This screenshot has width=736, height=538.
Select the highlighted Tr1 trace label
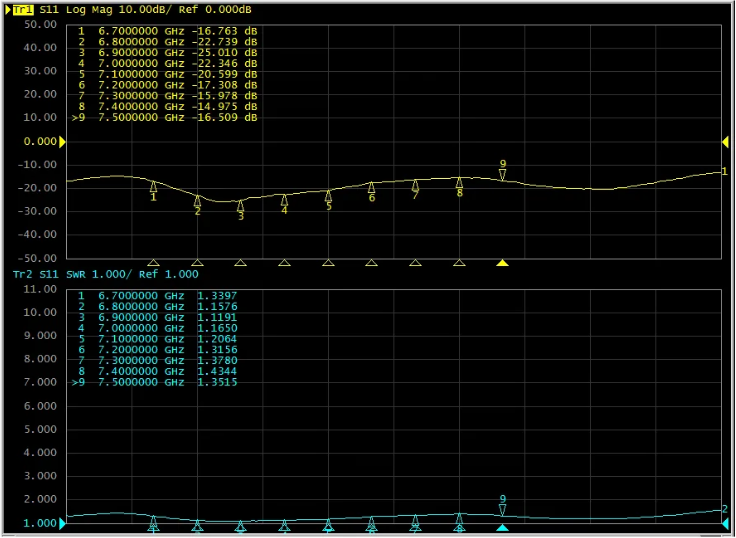(x=23, y=10)
